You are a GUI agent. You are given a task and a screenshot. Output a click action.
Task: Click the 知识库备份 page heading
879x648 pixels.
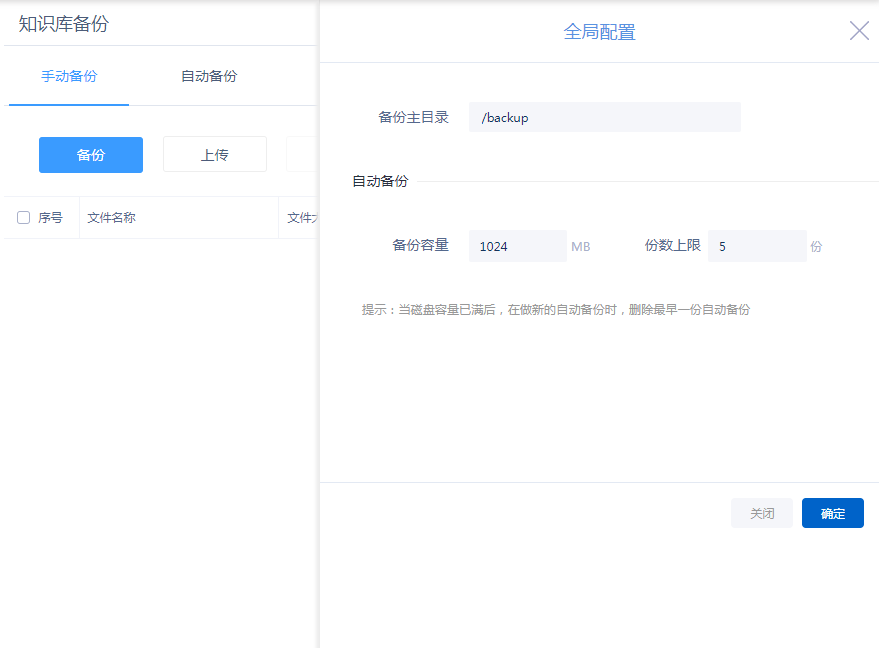tap(64, 24)
